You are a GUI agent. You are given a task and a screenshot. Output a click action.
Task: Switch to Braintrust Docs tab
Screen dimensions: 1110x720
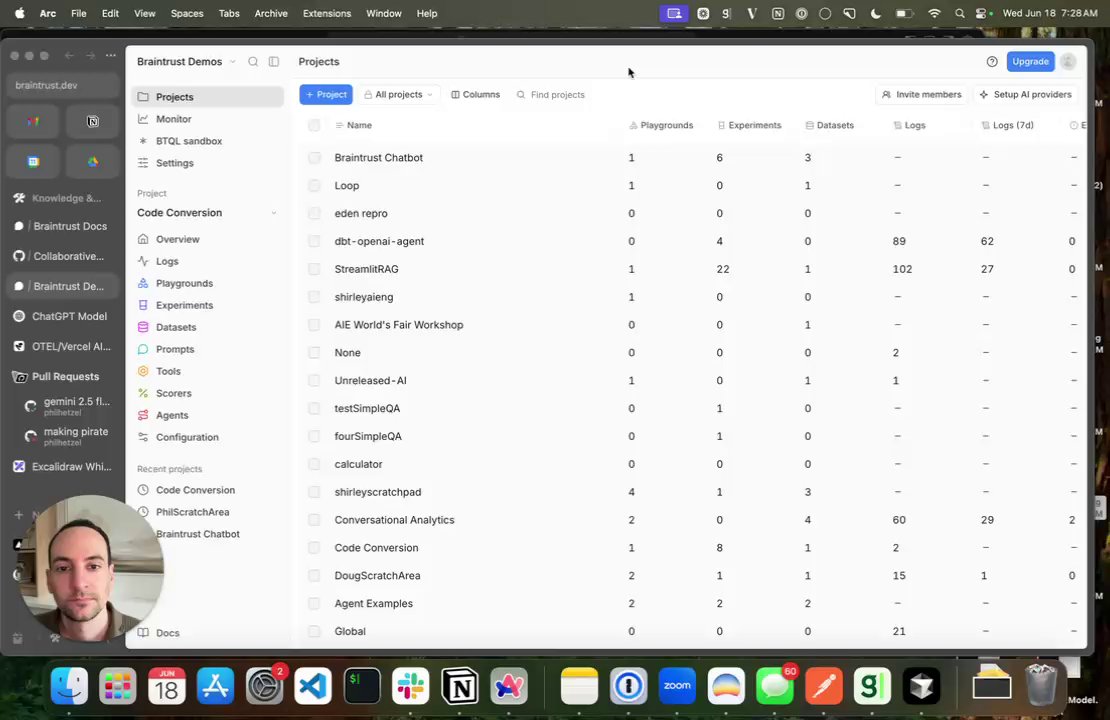coord(62,226)
